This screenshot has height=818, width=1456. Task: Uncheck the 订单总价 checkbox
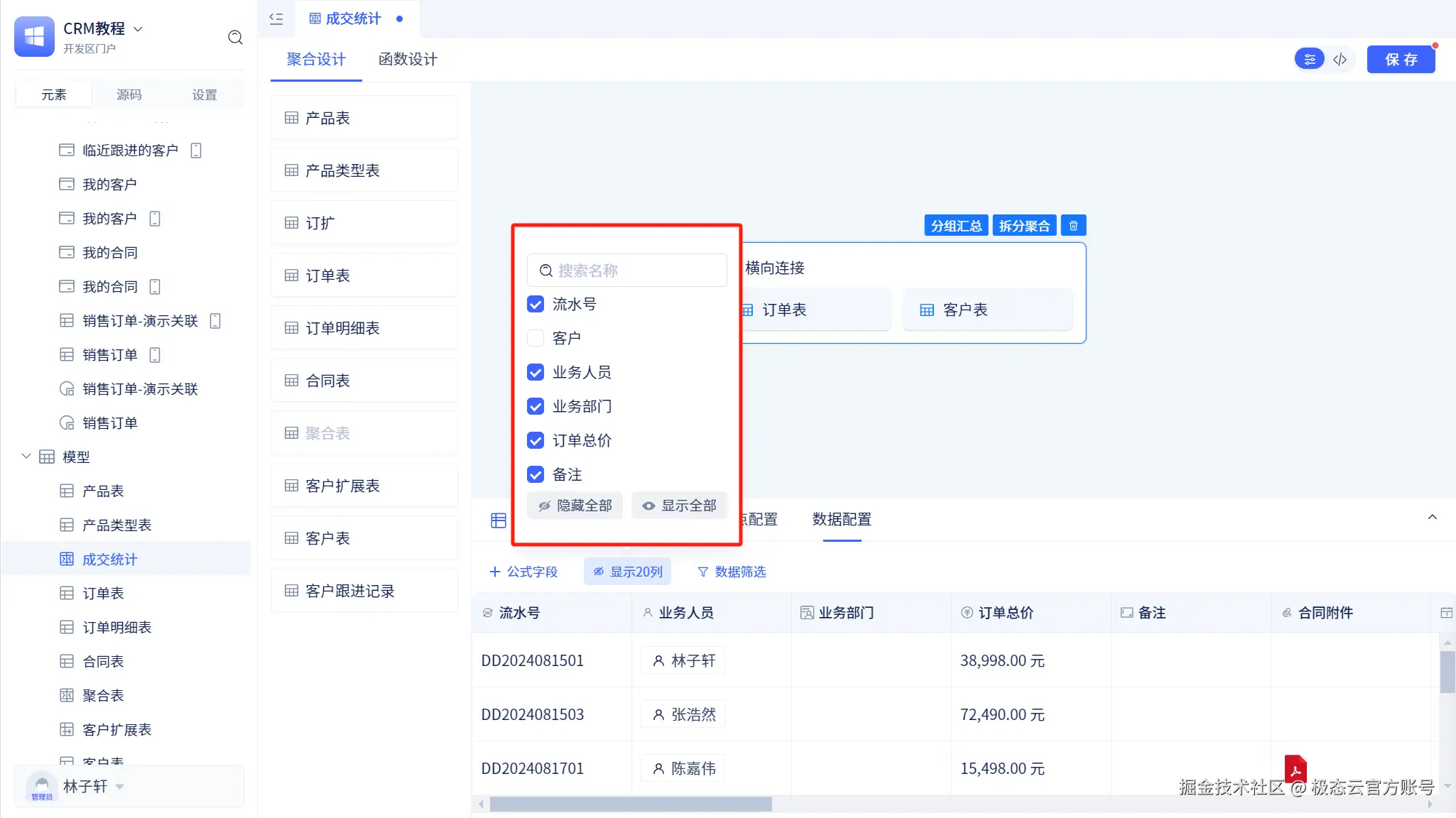(536, 441)
